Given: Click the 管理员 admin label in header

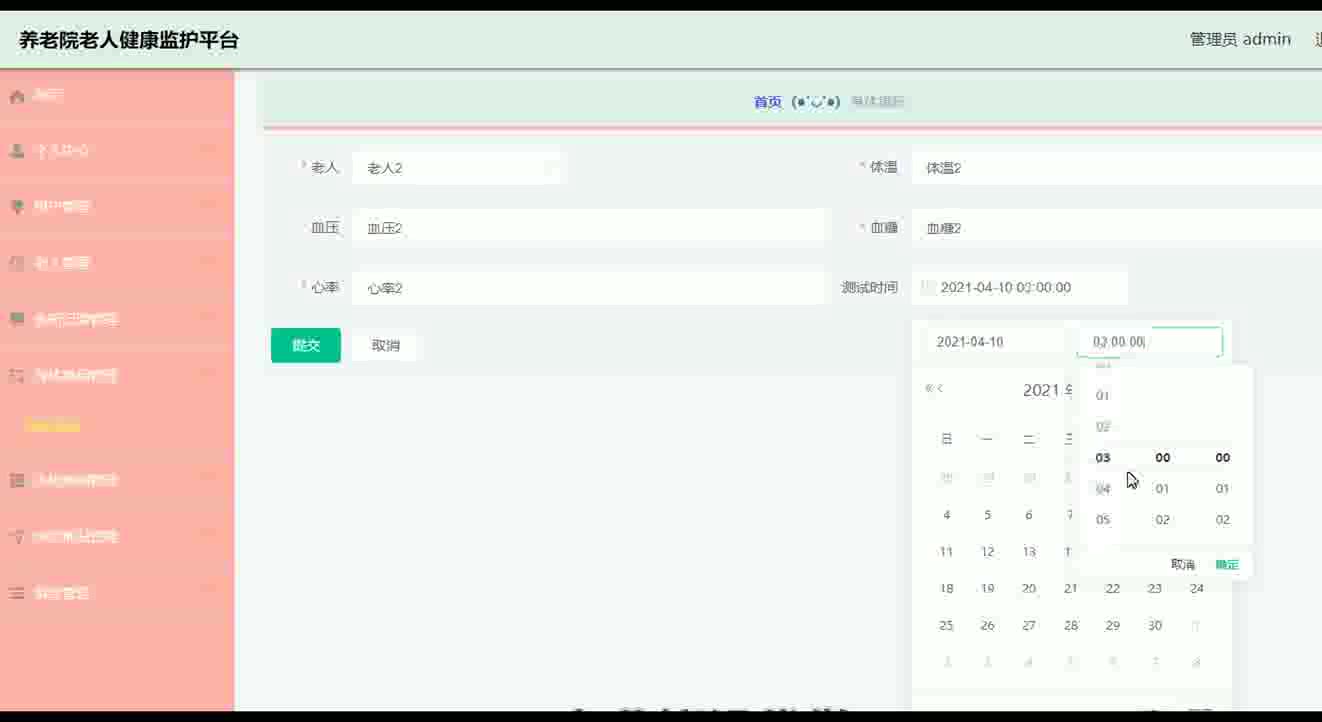Looking at the screenshot, I should pos(1240,39).
